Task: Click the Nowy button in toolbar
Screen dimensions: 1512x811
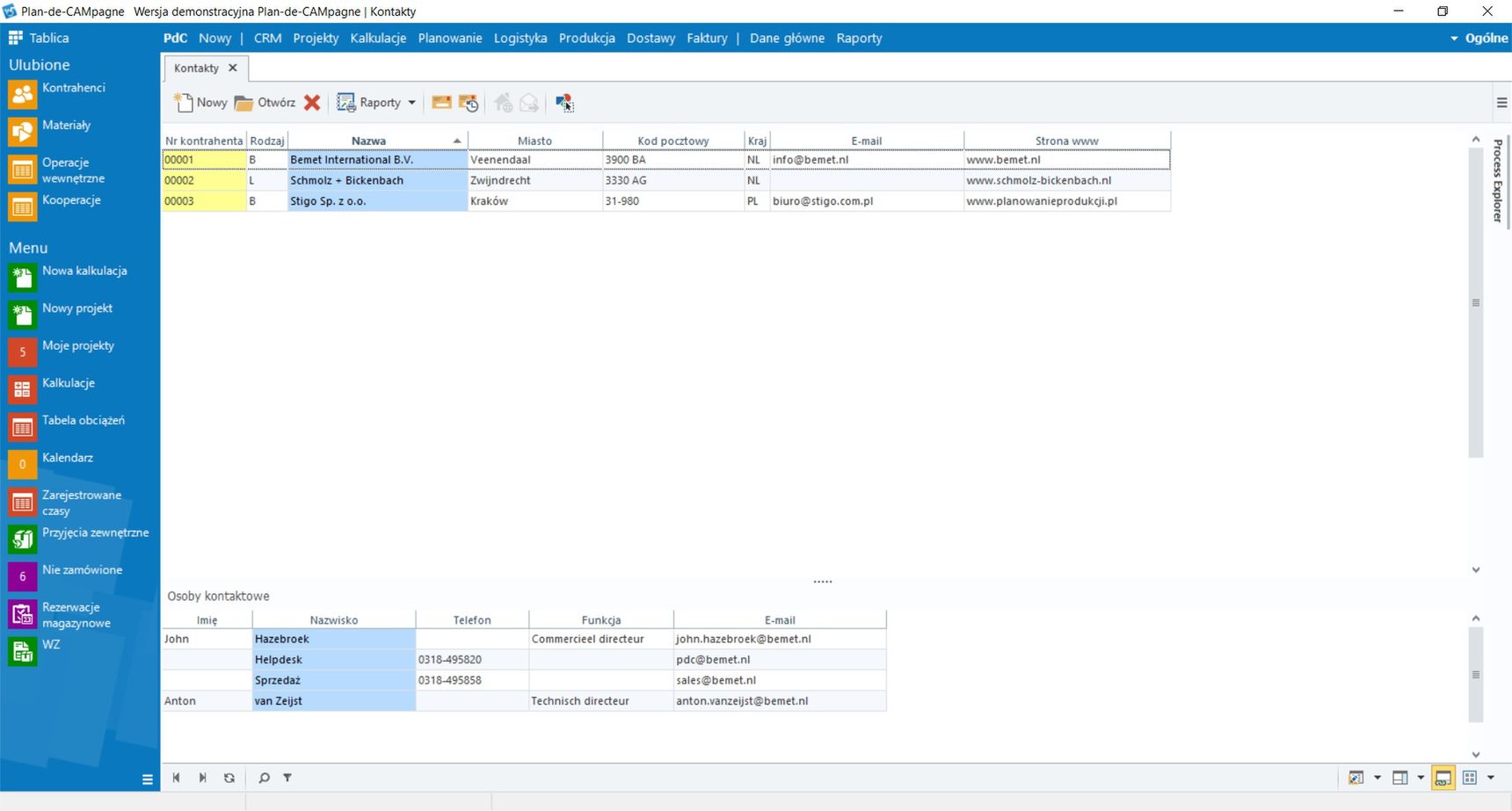Action: click(200, 103)
